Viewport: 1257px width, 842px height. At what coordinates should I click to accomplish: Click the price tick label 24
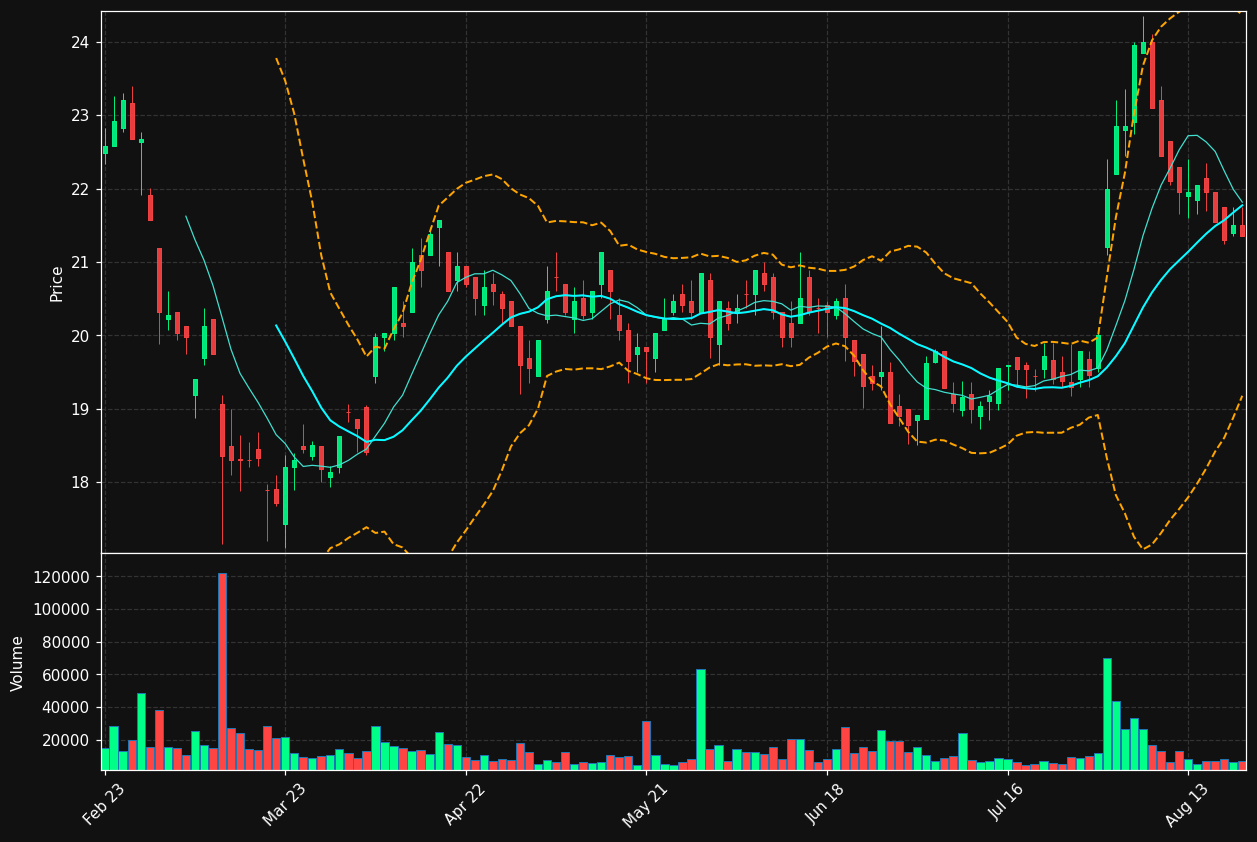(x=80, y=42)
